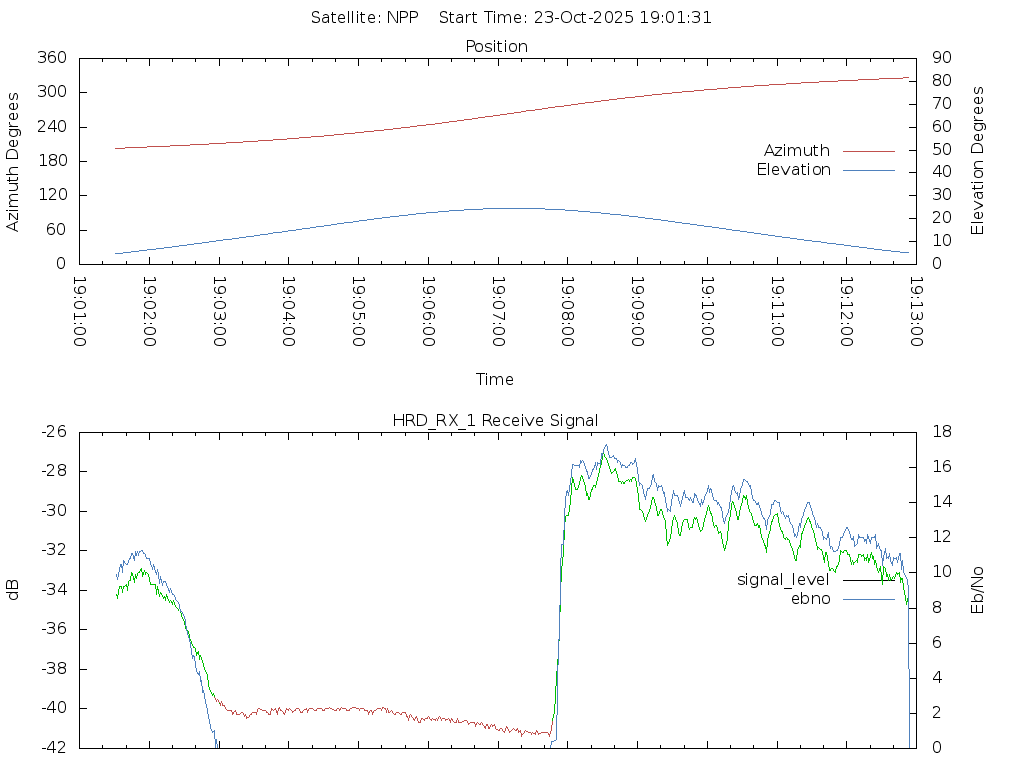This screenshot has width=1024, height=768.
Task: Click the Elevation Degrees axis label
Action: pyautogui.click(x=978, y=161)
